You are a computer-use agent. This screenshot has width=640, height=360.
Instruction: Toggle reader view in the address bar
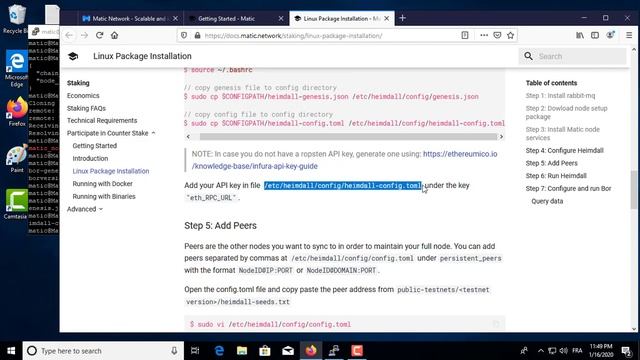click(x=464, y=36)
